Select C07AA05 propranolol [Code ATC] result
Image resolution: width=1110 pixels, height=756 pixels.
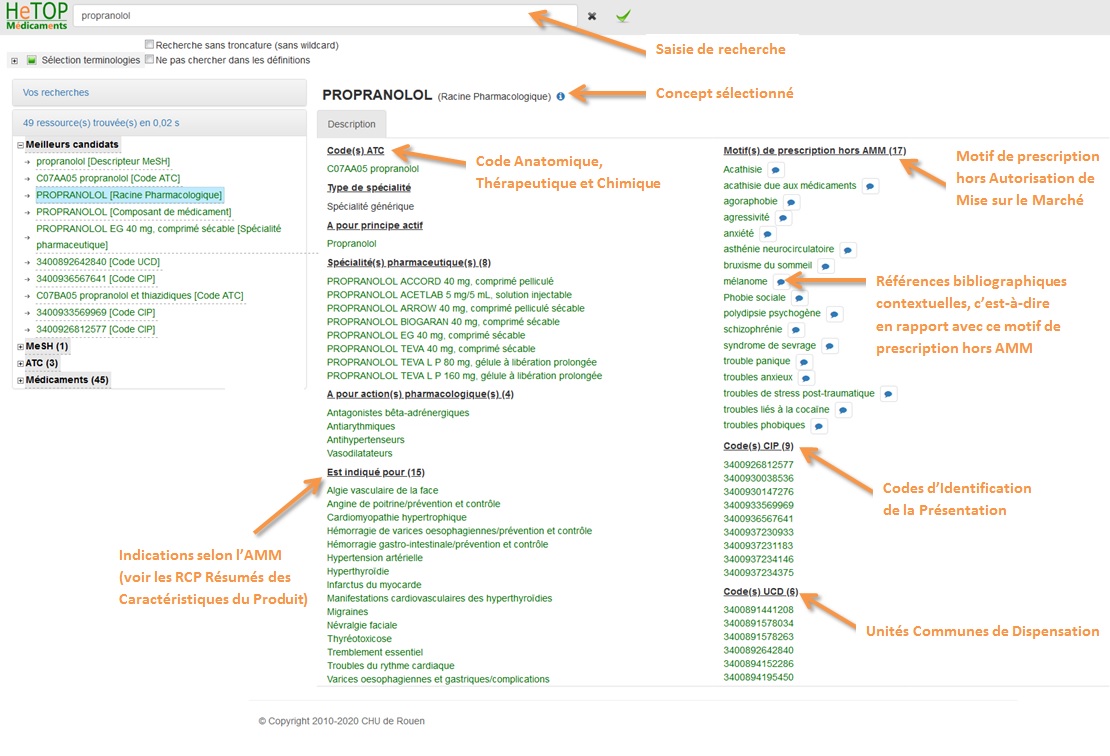108,178
